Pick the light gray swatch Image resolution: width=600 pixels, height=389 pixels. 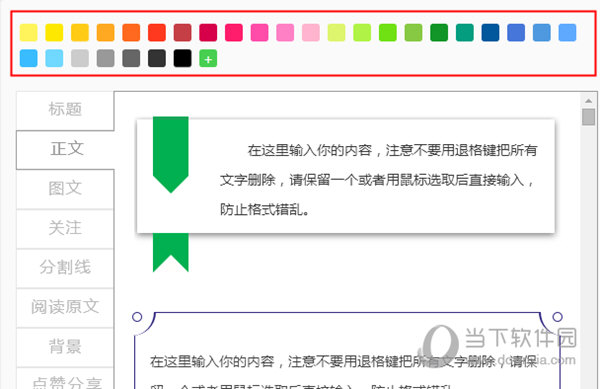point(80,58)
